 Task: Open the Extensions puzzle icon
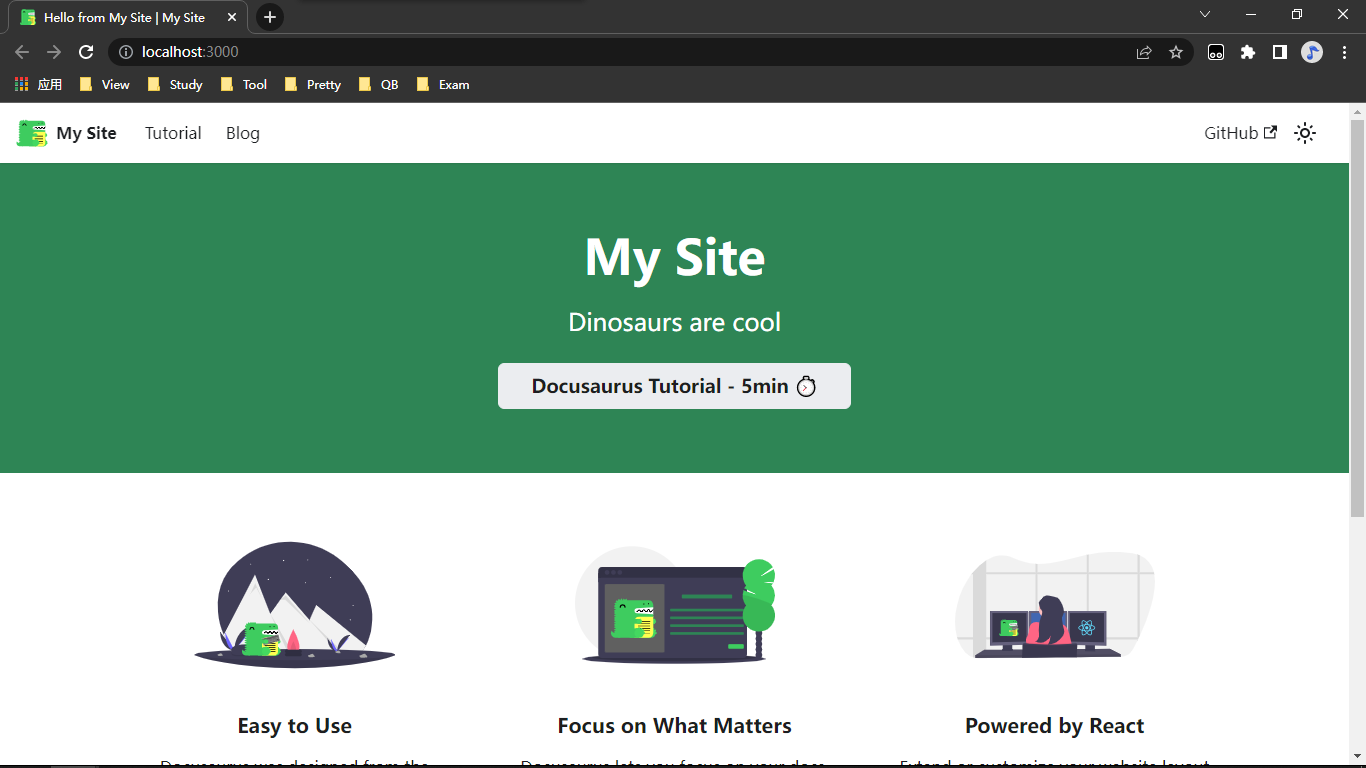(1248, 52)
